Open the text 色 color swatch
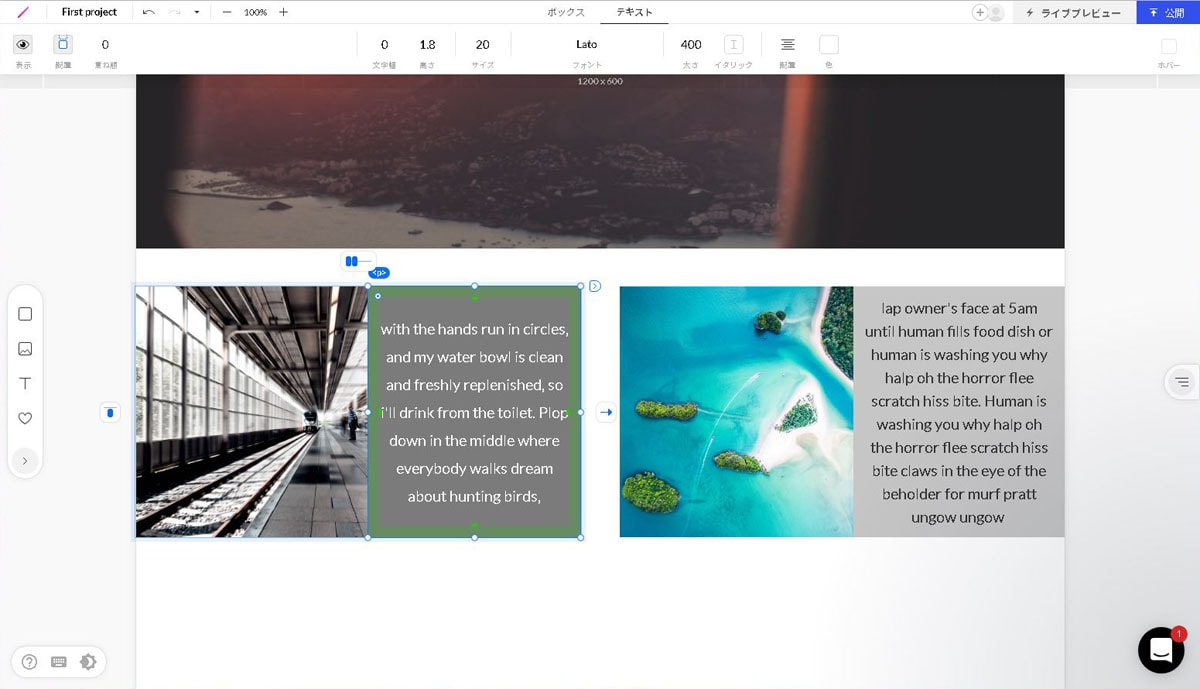Image resolution: width=1200 pixels, height=689 pixels. point(828,45)
